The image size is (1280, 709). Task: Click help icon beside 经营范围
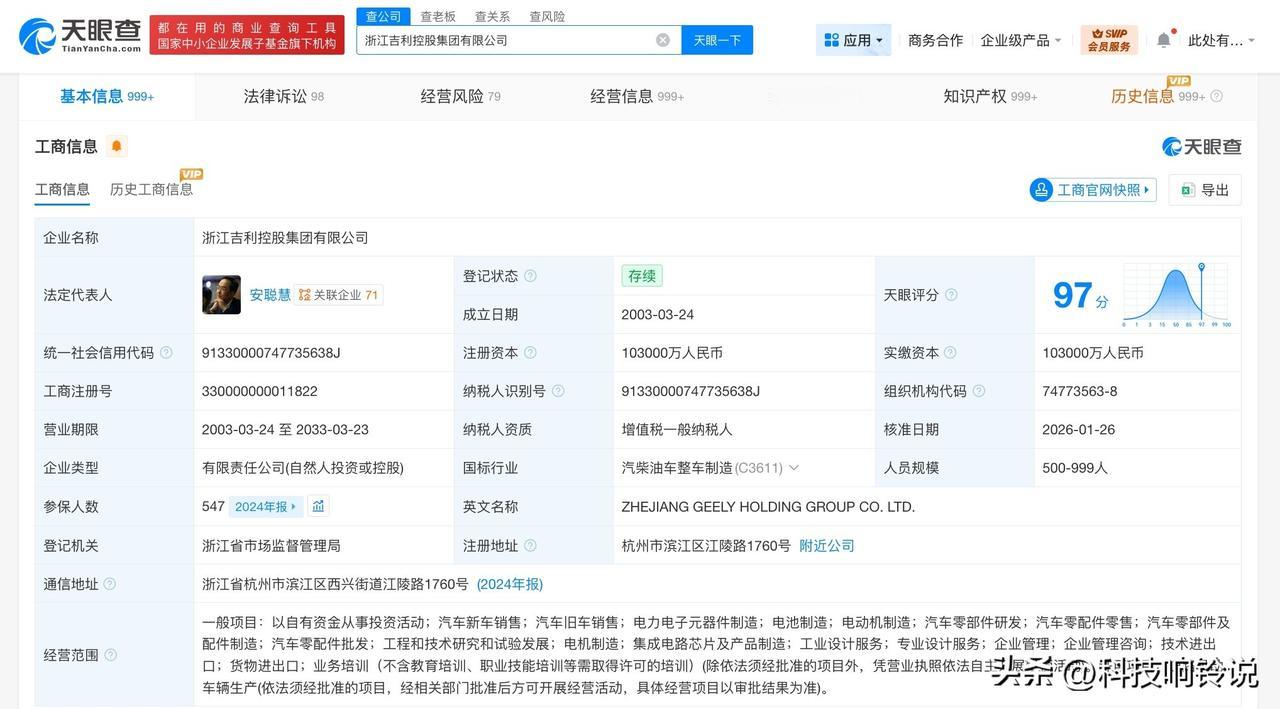(110, 655)
